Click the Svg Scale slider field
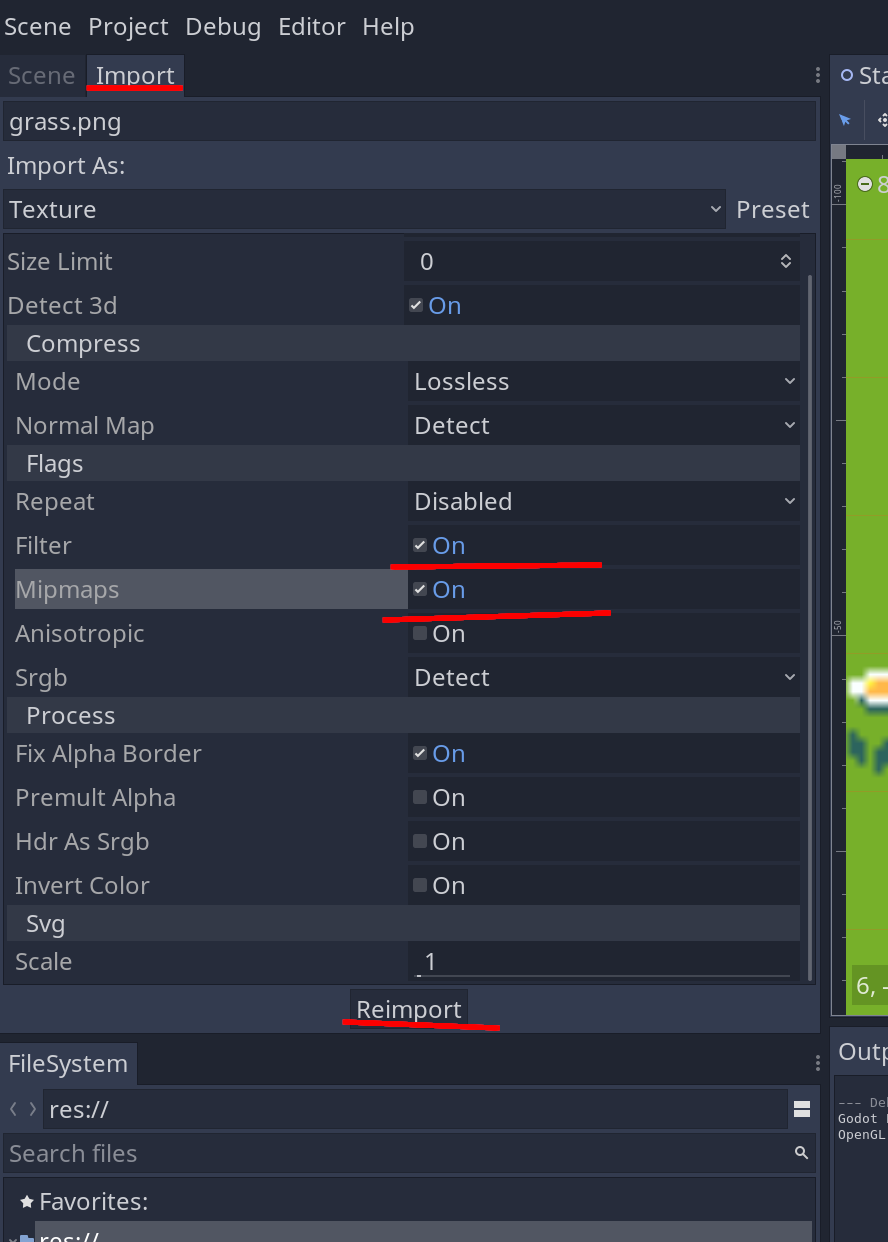 604,961
